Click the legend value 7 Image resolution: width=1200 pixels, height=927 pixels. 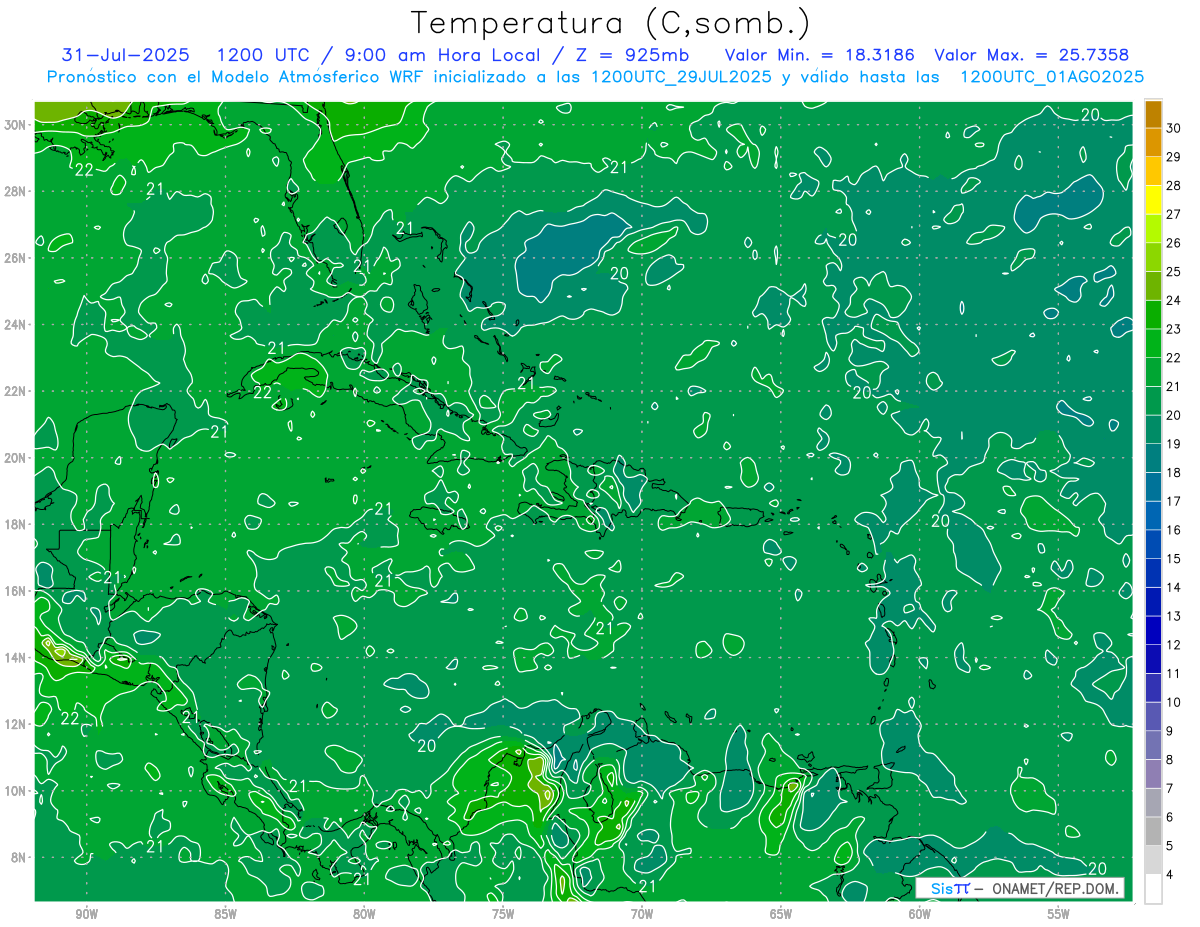tap(1170, 788)
